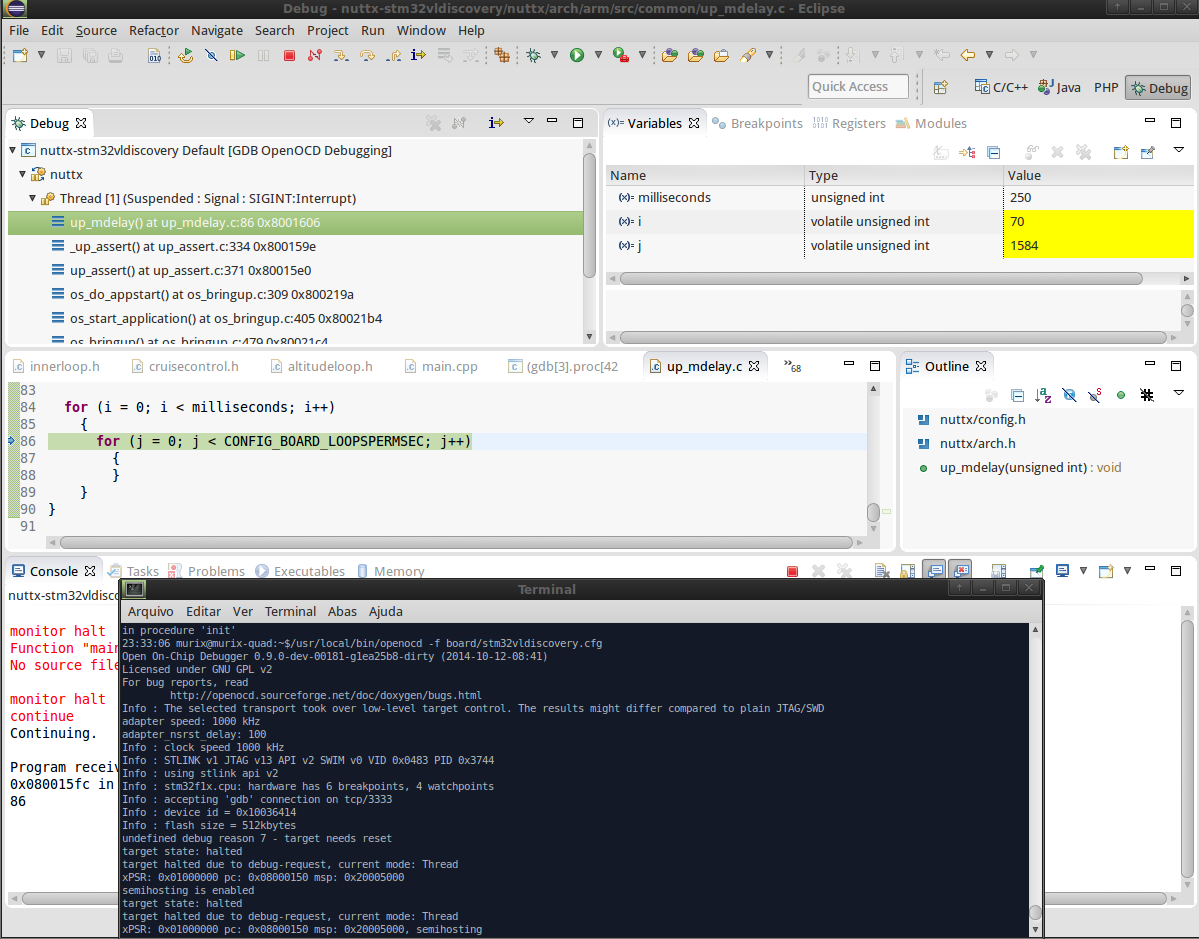The image size is (1199, 939).
Task: Switch to the Problems tab
Action: (x=206, y=571)
